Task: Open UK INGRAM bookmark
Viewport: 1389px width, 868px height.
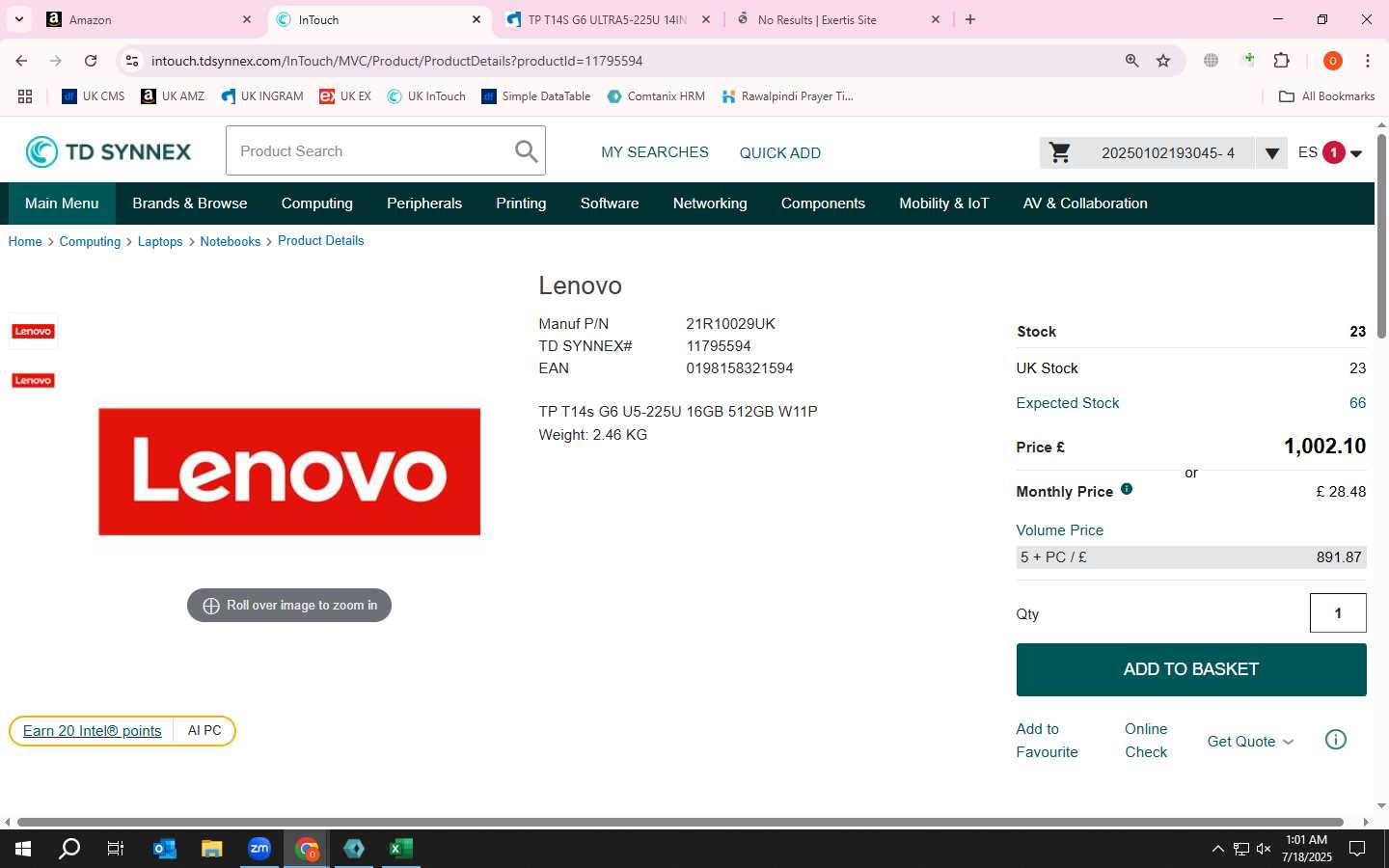Action: point(261,96)
